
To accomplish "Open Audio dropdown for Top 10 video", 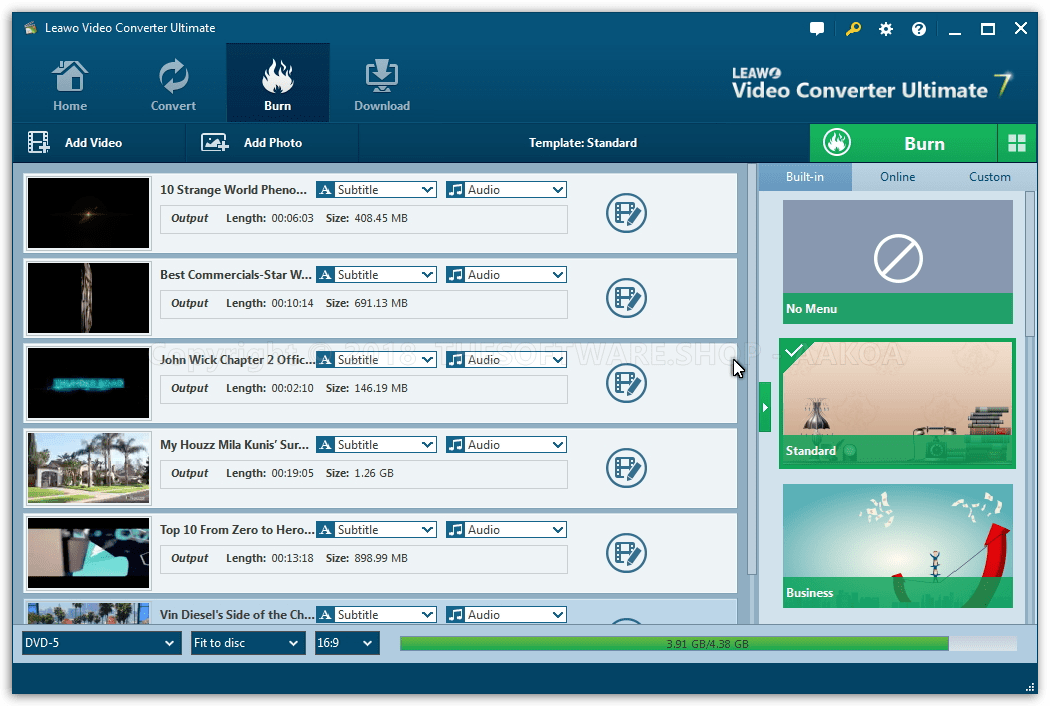I will 507,530.
